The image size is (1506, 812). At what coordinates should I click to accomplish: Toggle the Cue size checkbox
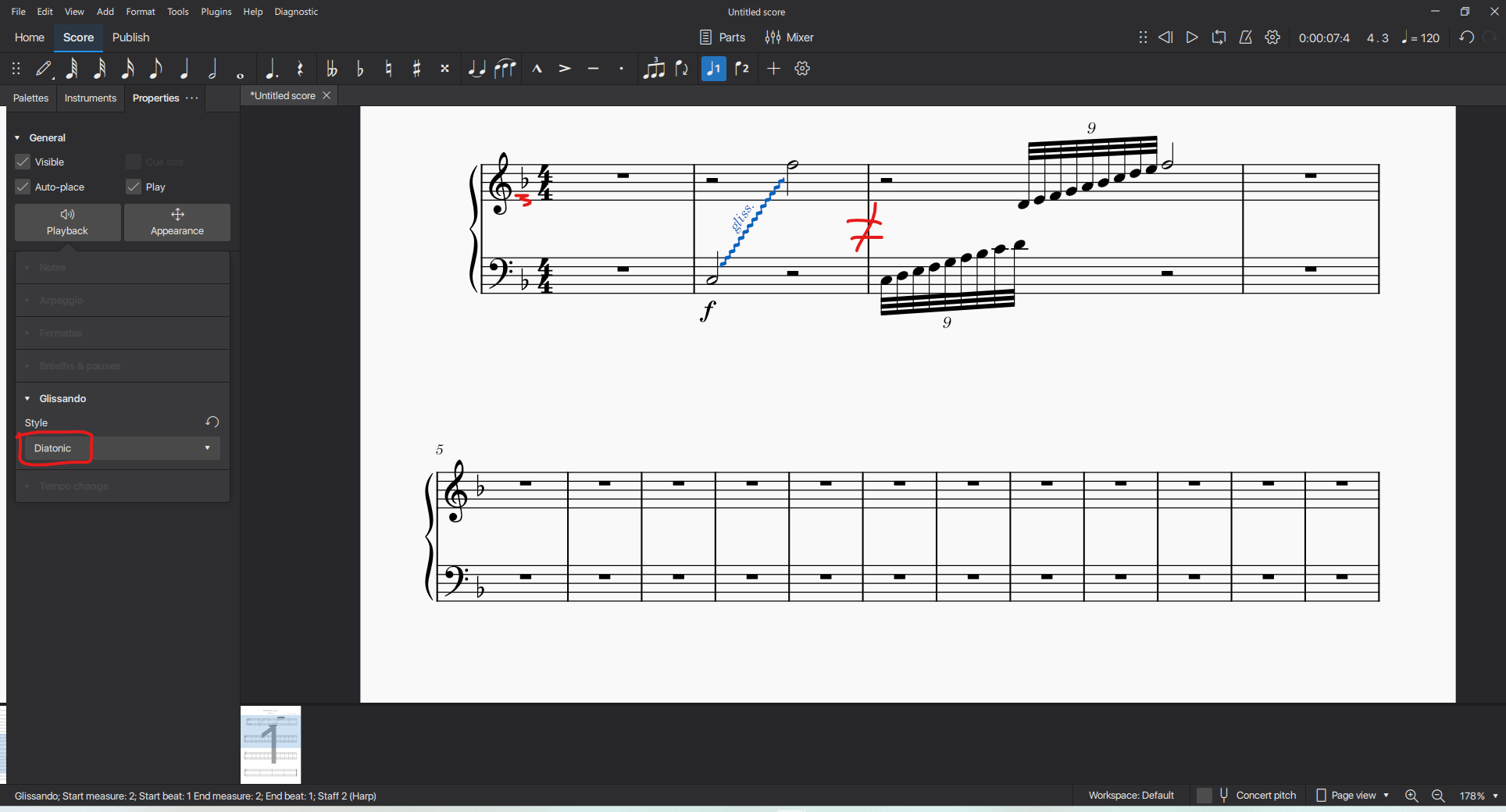click(134, 162)
